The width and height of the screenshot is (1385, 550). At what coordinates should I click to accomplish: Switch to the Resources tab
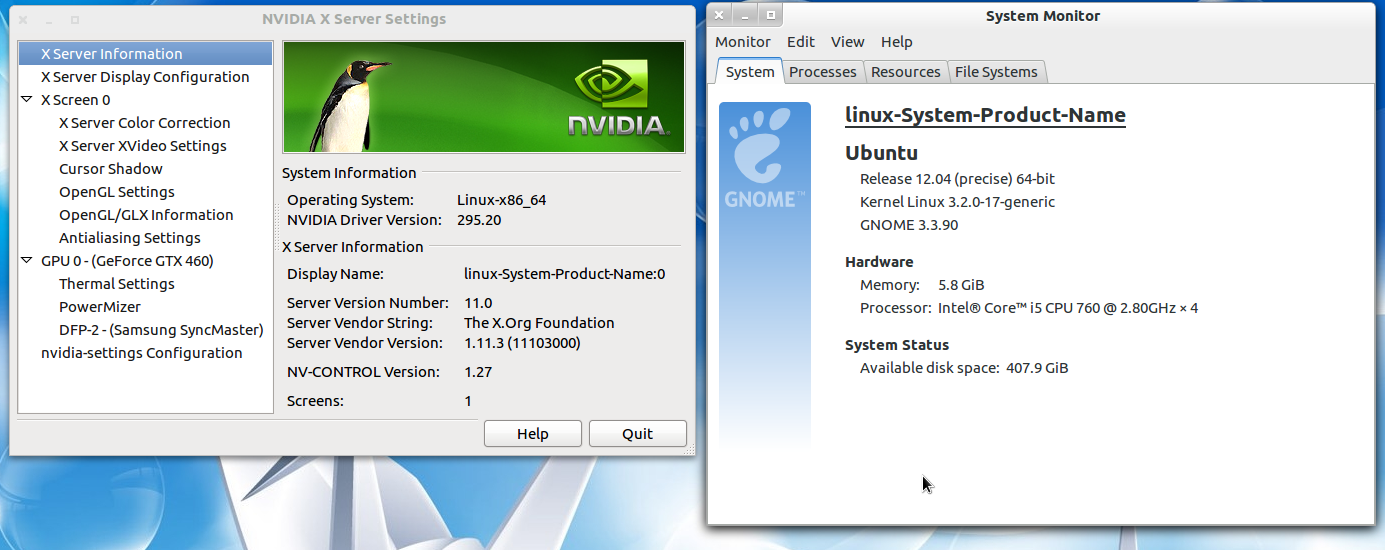tap(906, 72)
